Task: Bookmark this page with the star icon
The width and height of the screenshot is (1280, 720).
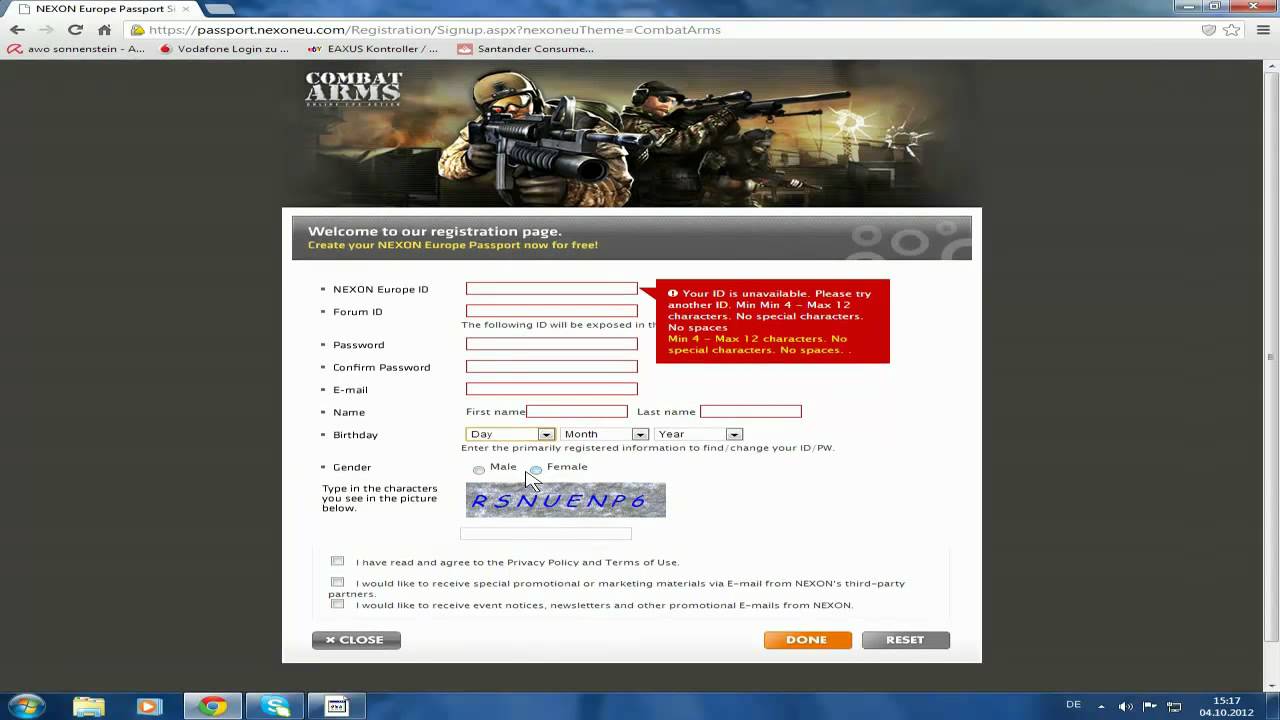Action: pyautogui.click(x=1232, y=30)
